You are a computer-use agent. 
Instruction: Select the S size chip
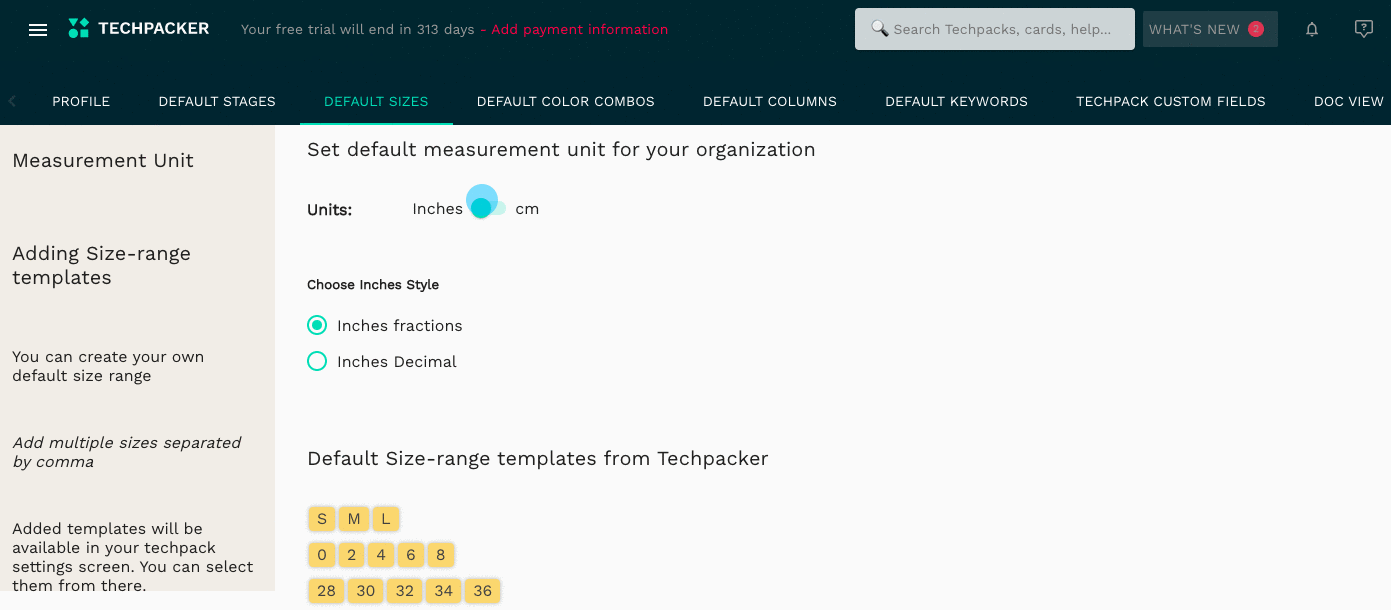[321, 519]
